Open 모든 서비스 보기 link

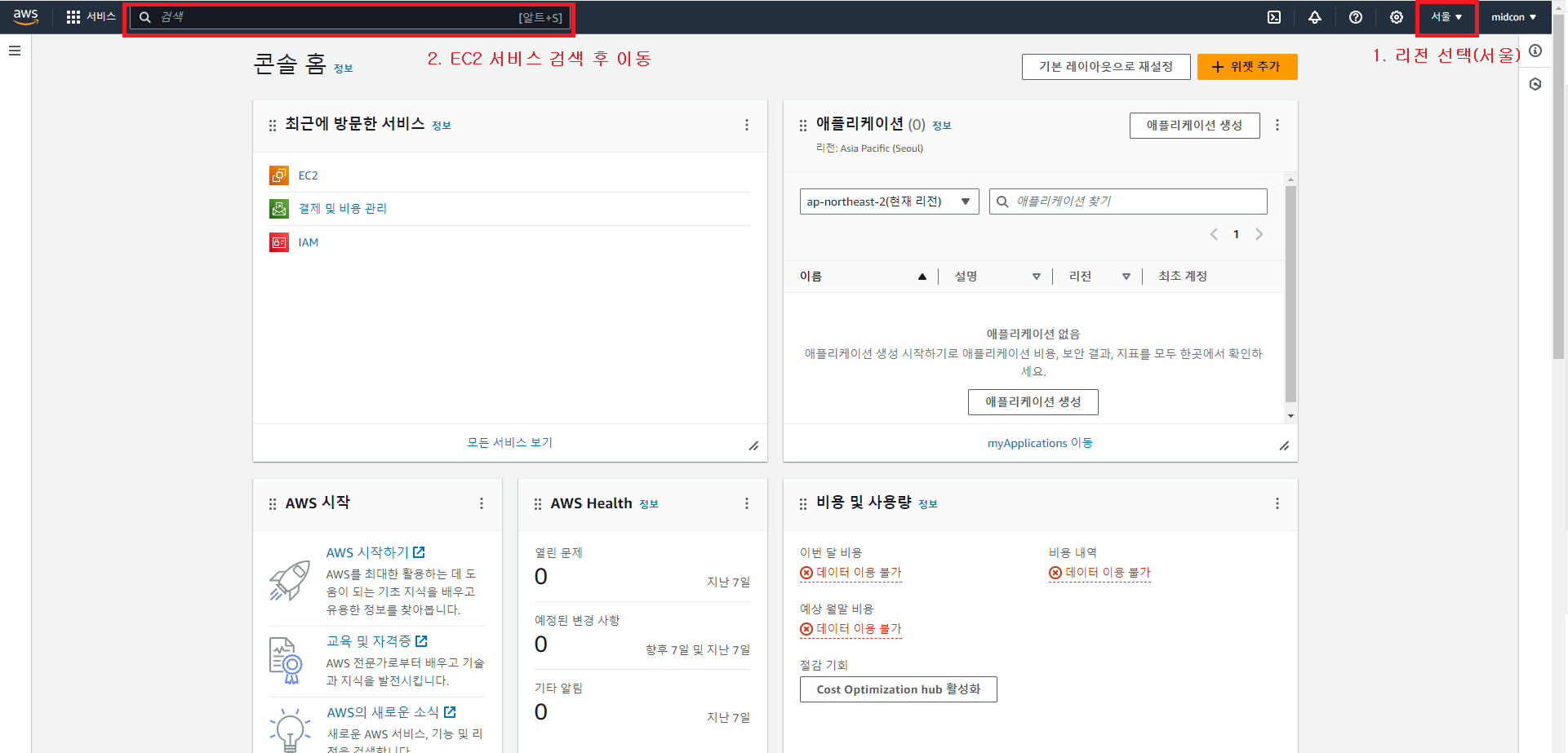(509, 442)
